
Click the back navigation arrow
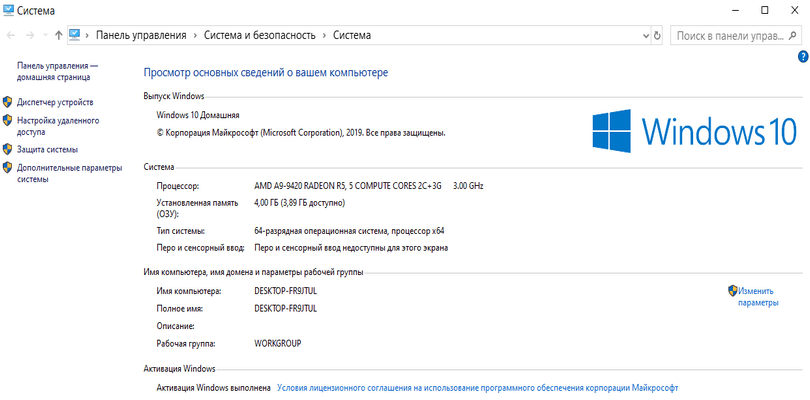tap(10, 35)
